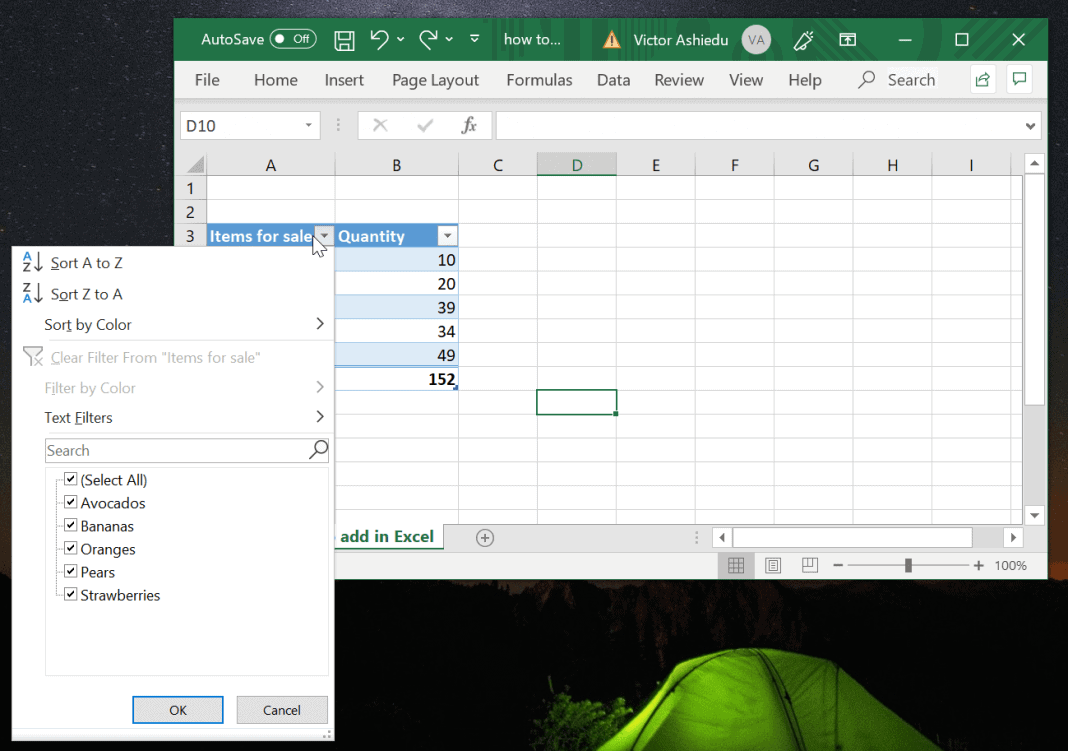Click the Share icon in the title bar
Screen dimensions: 1068x751
click(x=982, y=79)
